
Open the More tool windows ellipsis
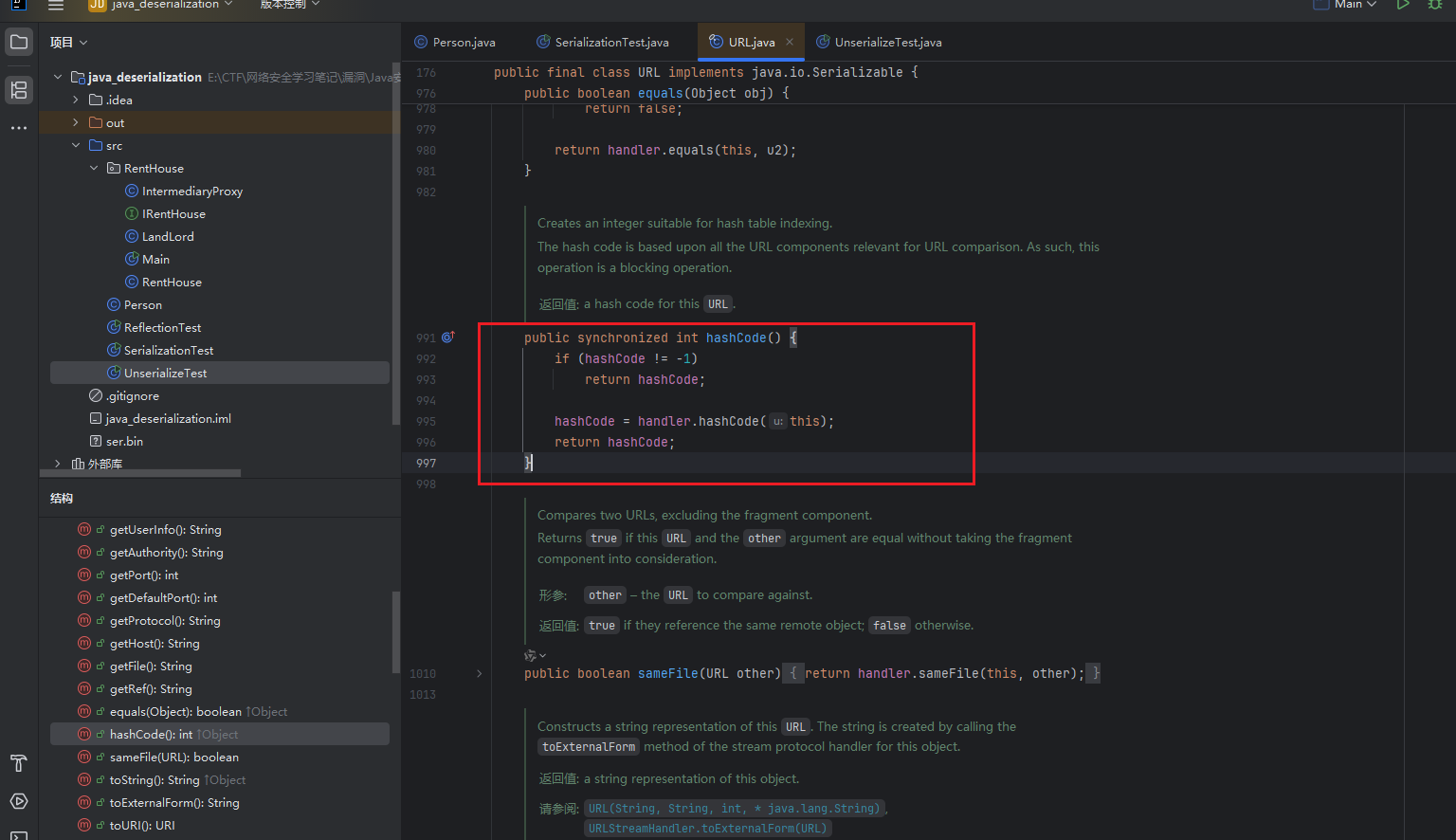click(19, 128)
